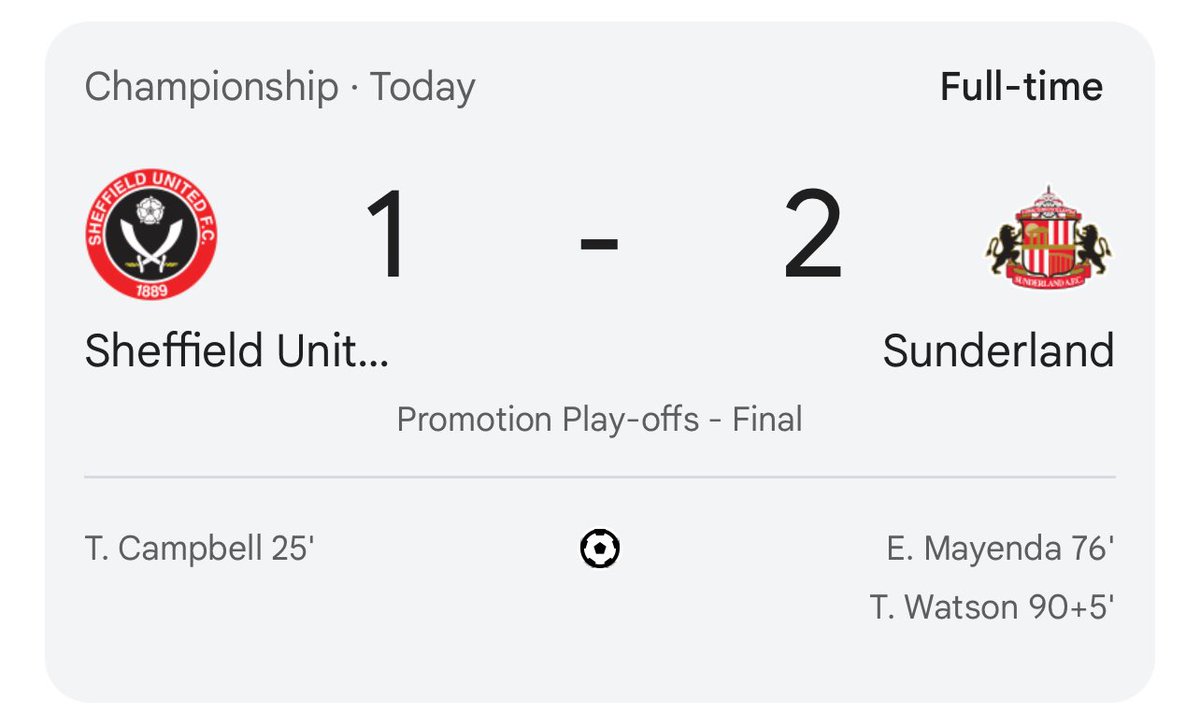
Task: Click the Full-time match status
Action: click(1020, 87)
